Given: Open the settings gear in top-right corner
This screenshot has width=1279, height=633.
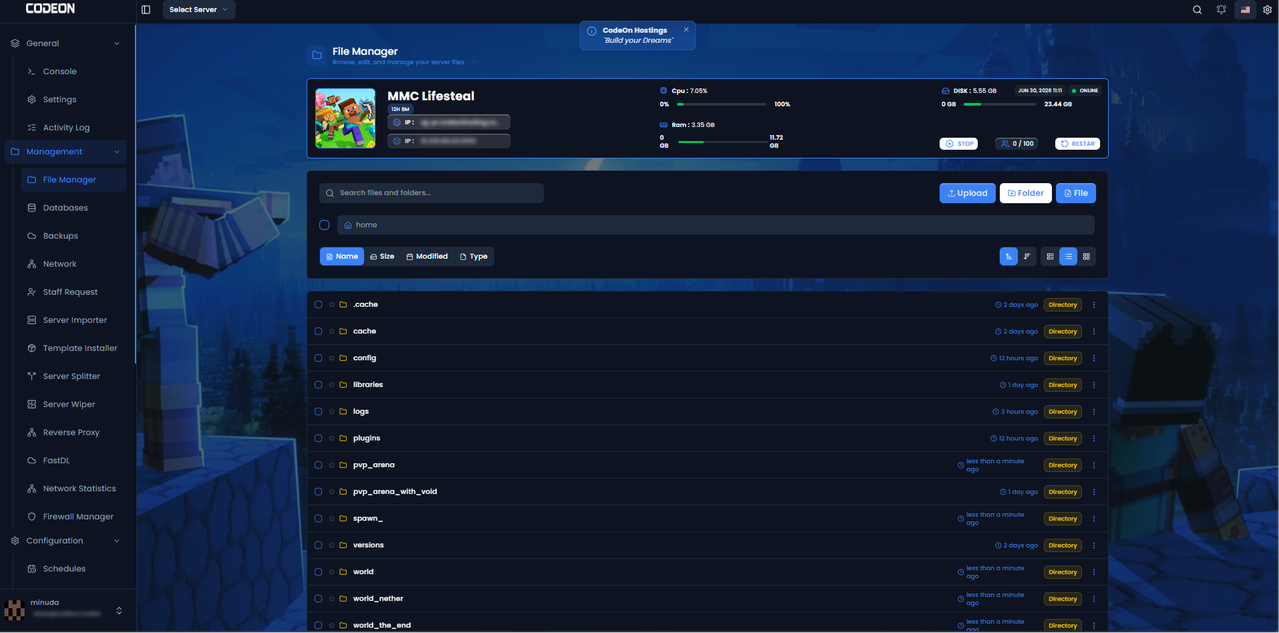Looking at the screenshot, I should 1267,10.
